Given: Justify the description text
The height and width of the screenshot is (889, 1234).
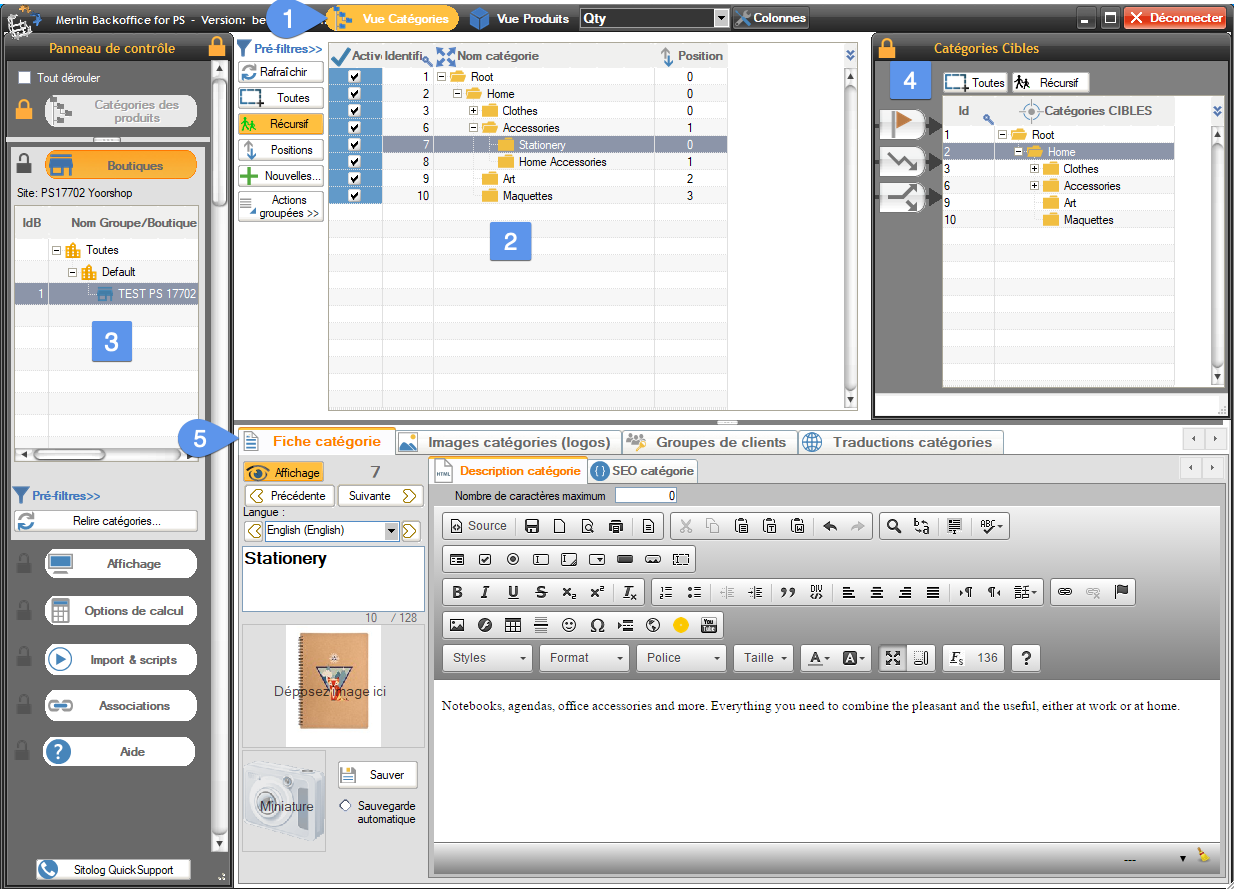Looking at the screenshot, I should tap(932, 592).
